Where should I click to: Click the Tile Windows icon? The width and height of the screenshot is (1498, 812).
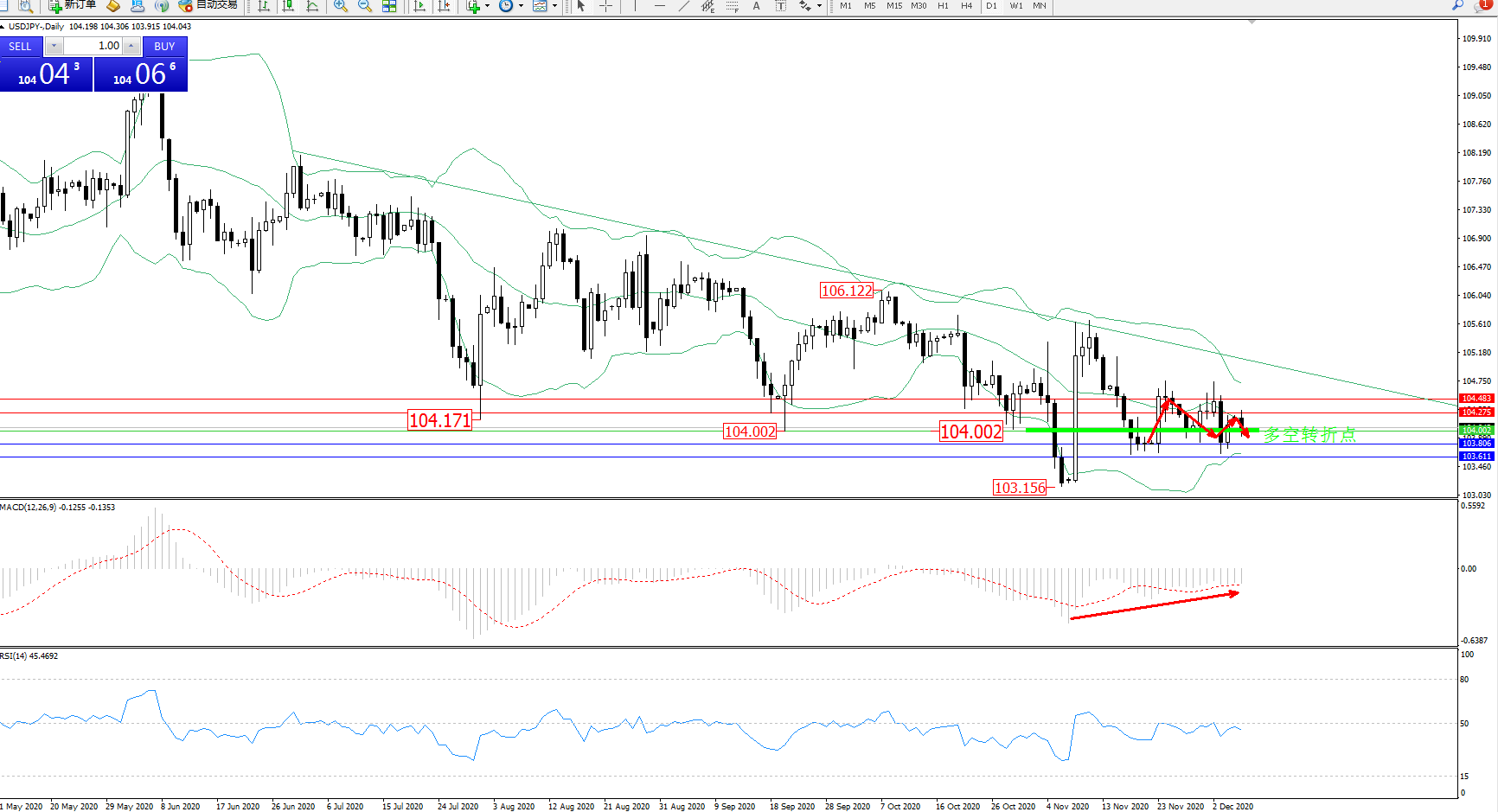click(x=389, y=6)
